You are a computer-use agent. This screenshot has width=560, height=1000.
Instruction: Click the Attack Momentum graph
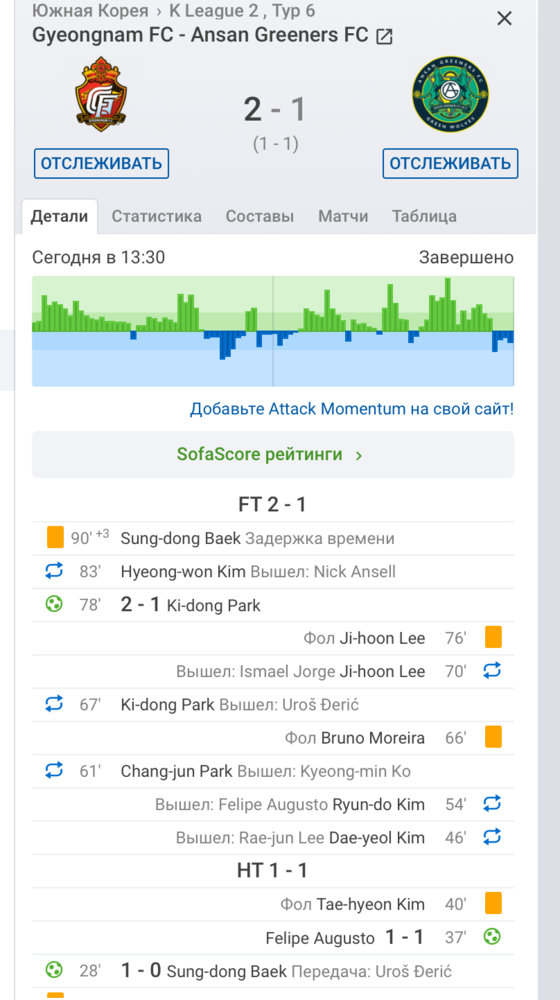coord(273,331)
